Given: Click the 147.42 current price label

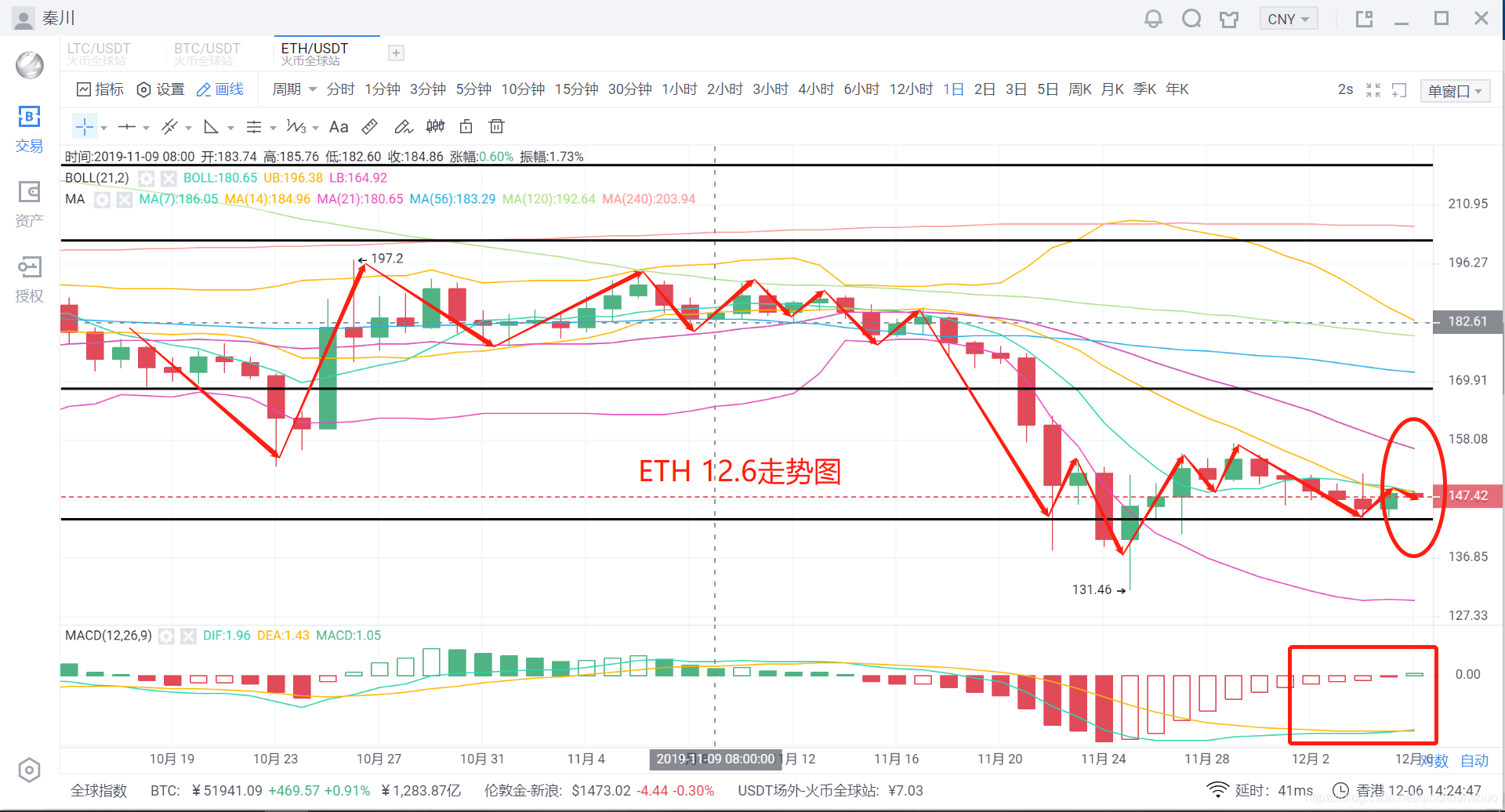Looking at the screenshot, I should point(1467,496).
